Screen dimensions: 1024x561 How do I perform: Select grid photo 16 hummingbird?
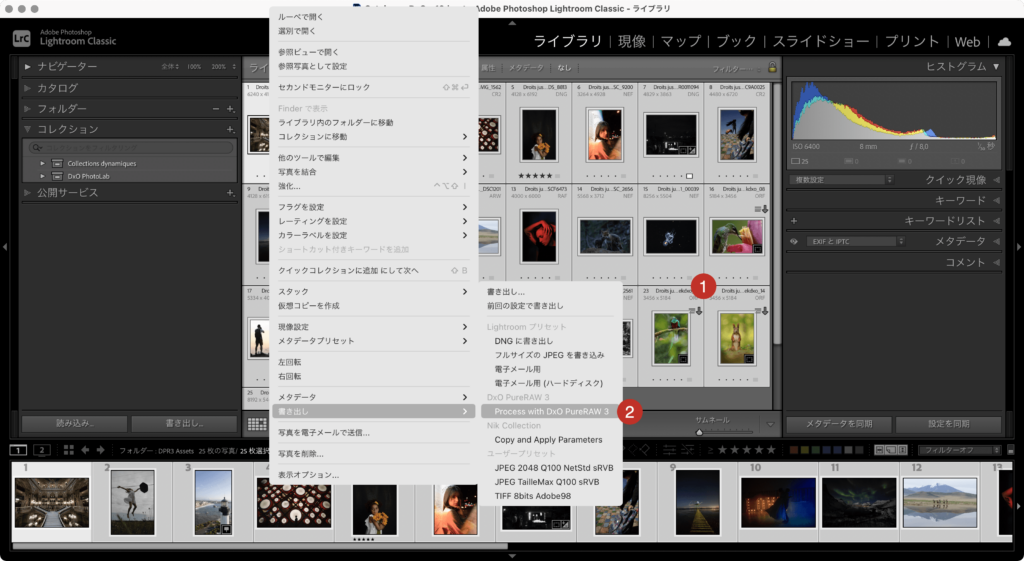click(x=736, y=236)
